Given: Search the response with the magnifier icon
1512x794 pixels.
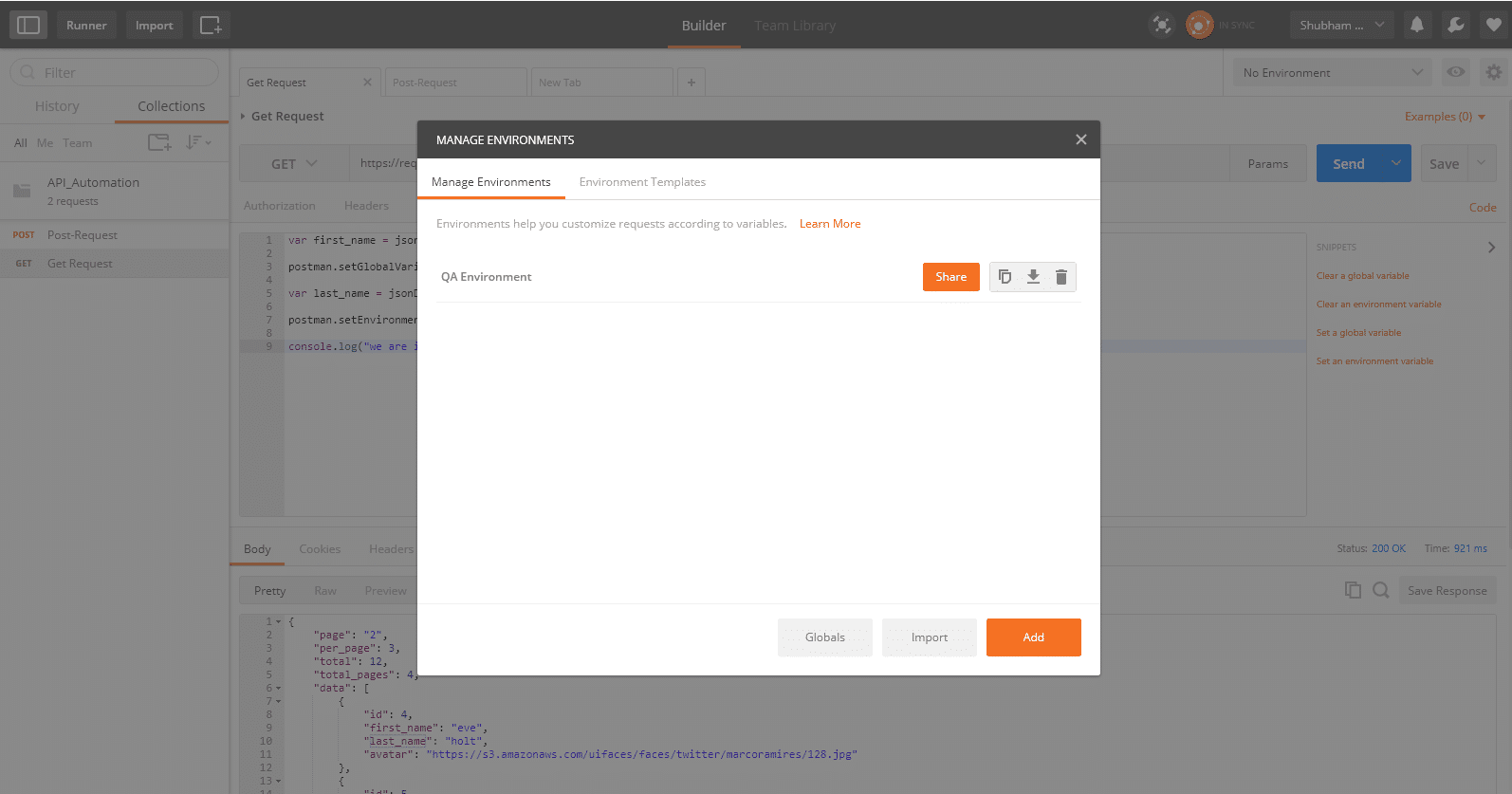Looking at the screenshot, I should (1381, 590).
